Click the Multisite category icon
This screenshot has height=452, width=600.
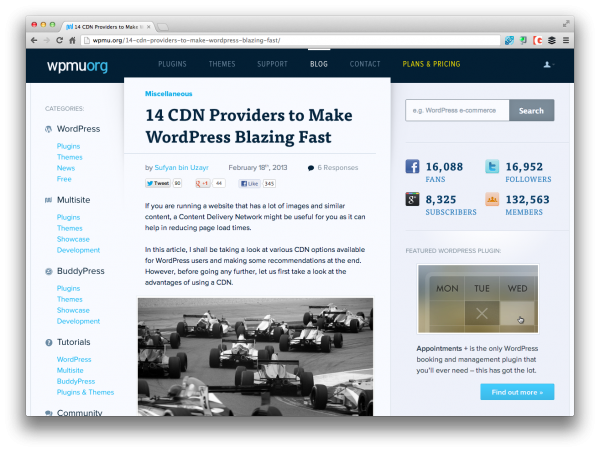coord(48,200)
